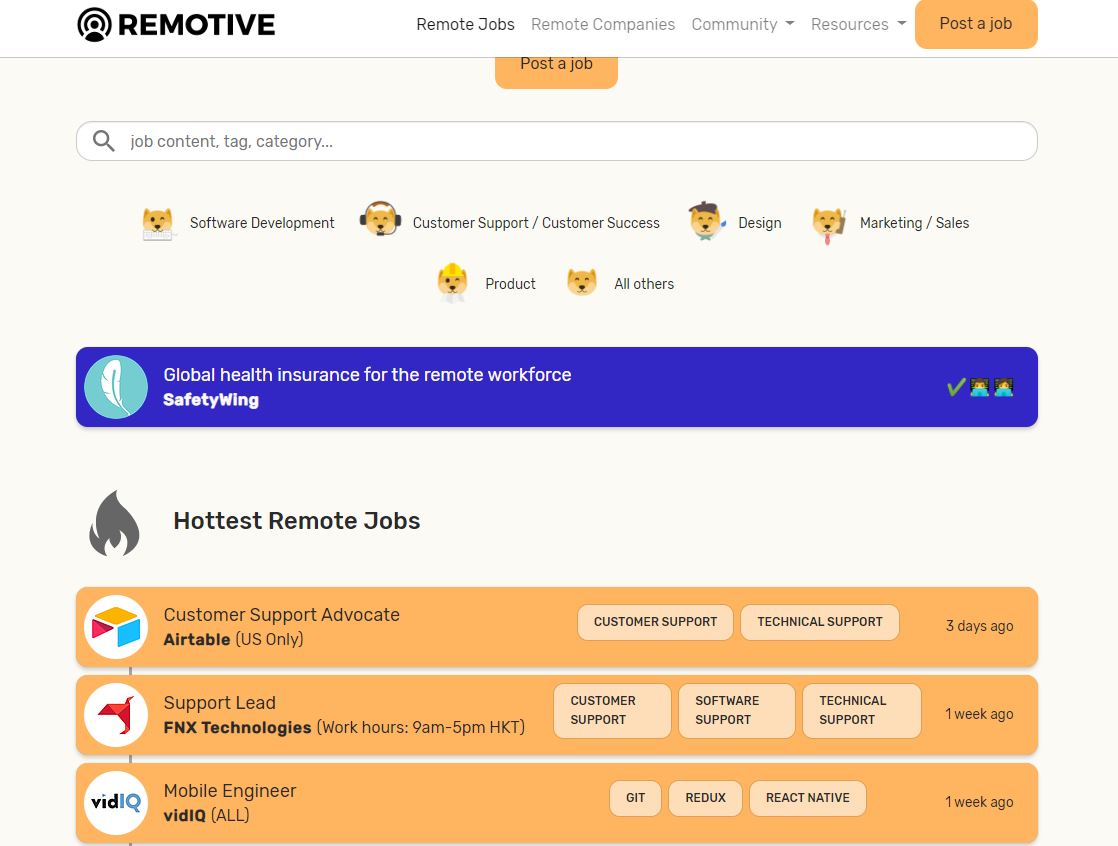1118x846 pixels.
Task: Click the REACT NATIVE tag
Action: pos(808,798)
